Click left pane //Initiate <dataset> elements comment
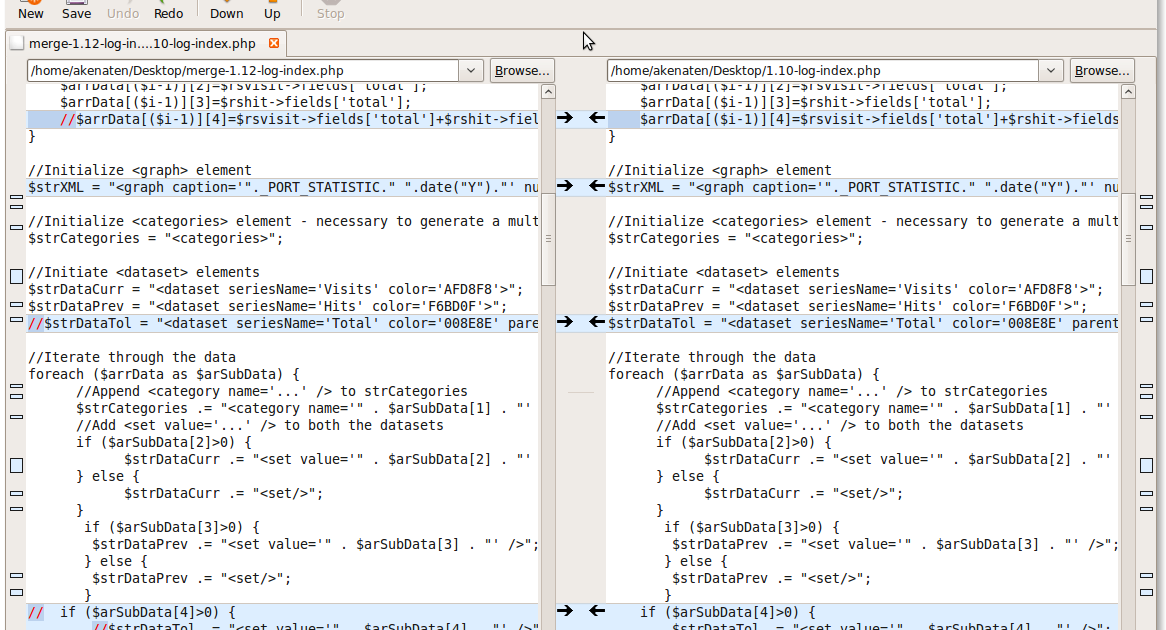 coord(144,272)
